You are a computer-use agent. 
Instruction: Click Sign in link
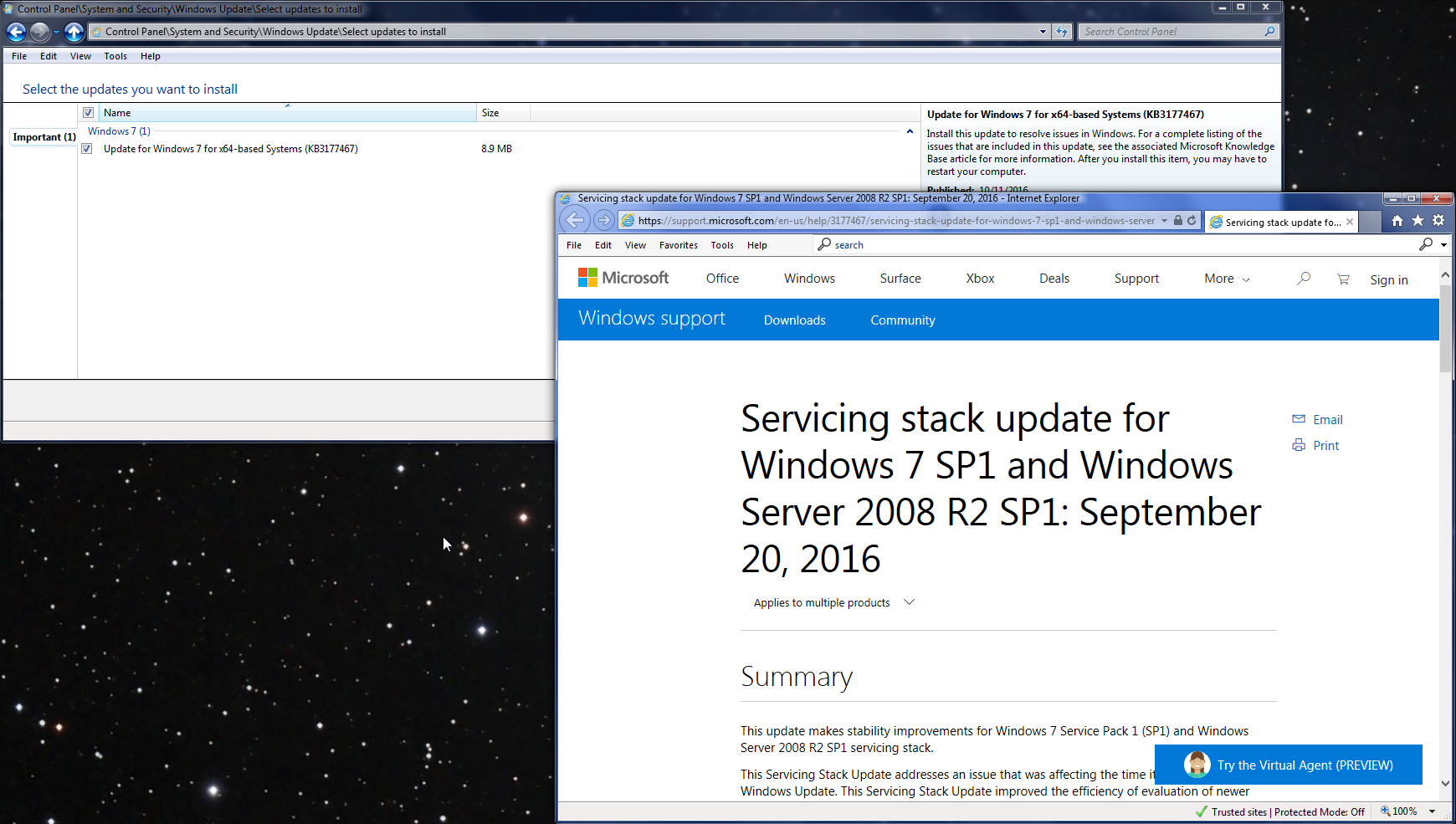tap(1389, 280)
